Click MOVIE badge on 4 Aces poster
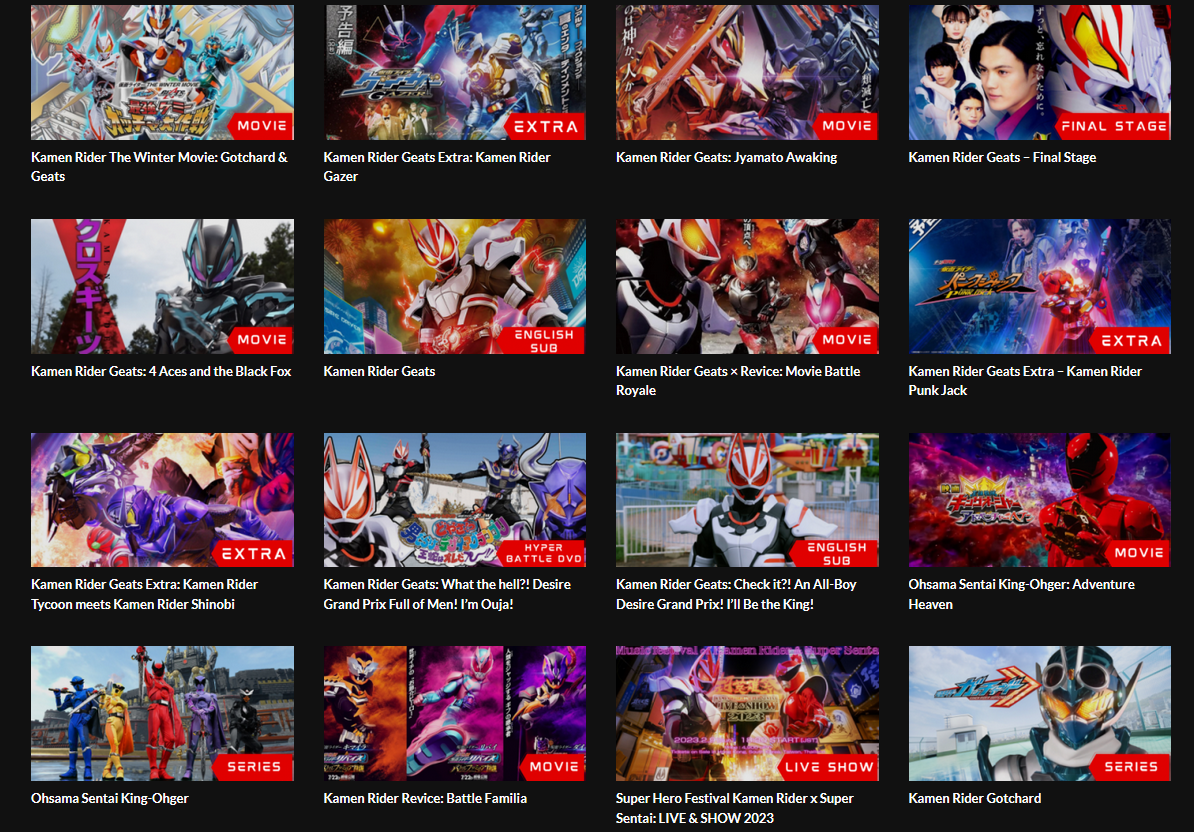This screenshot has width=1194, height=832. [x=260, y=339]
